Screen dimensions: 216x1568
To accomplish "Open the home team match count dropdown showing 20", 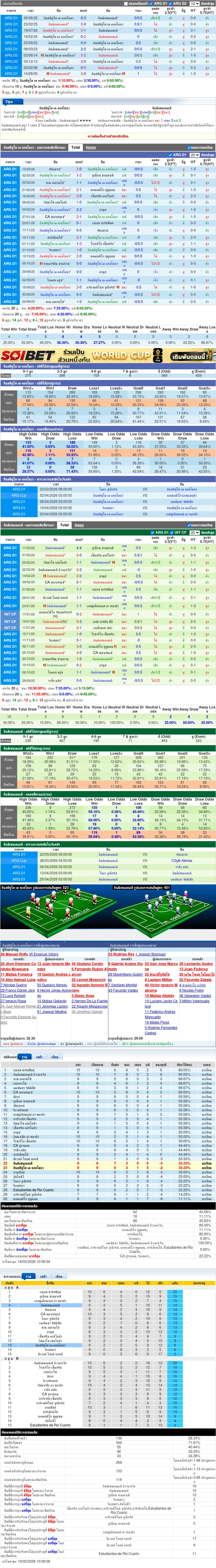I will 194,155.
